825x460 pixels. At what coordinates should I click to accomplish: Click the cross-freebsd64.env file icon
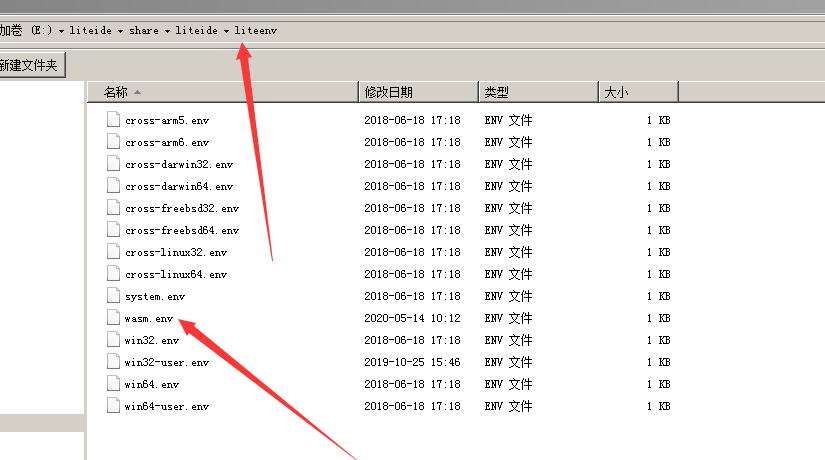(x=113, y=230)
